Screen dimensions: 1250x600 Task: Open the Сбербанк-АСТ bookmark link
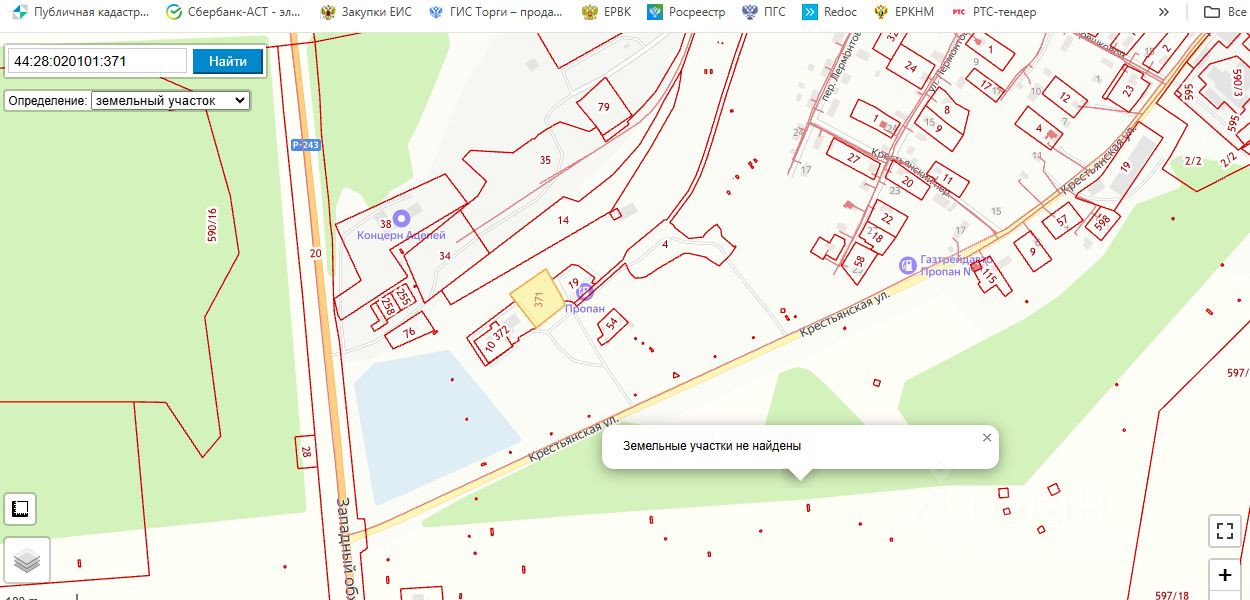click(233, 12)
